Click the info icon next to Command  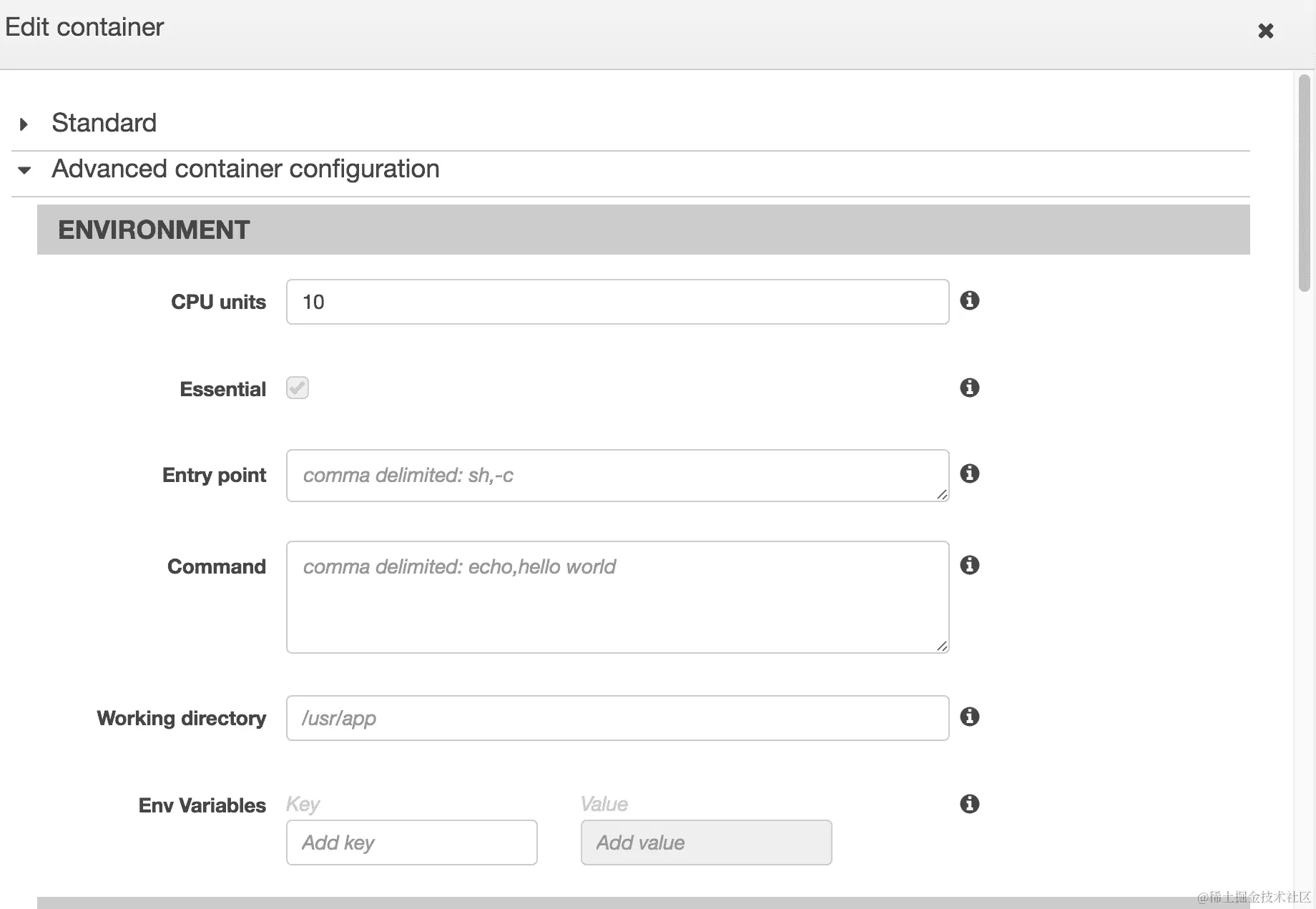pyautogui.click(x=970, y=565)
